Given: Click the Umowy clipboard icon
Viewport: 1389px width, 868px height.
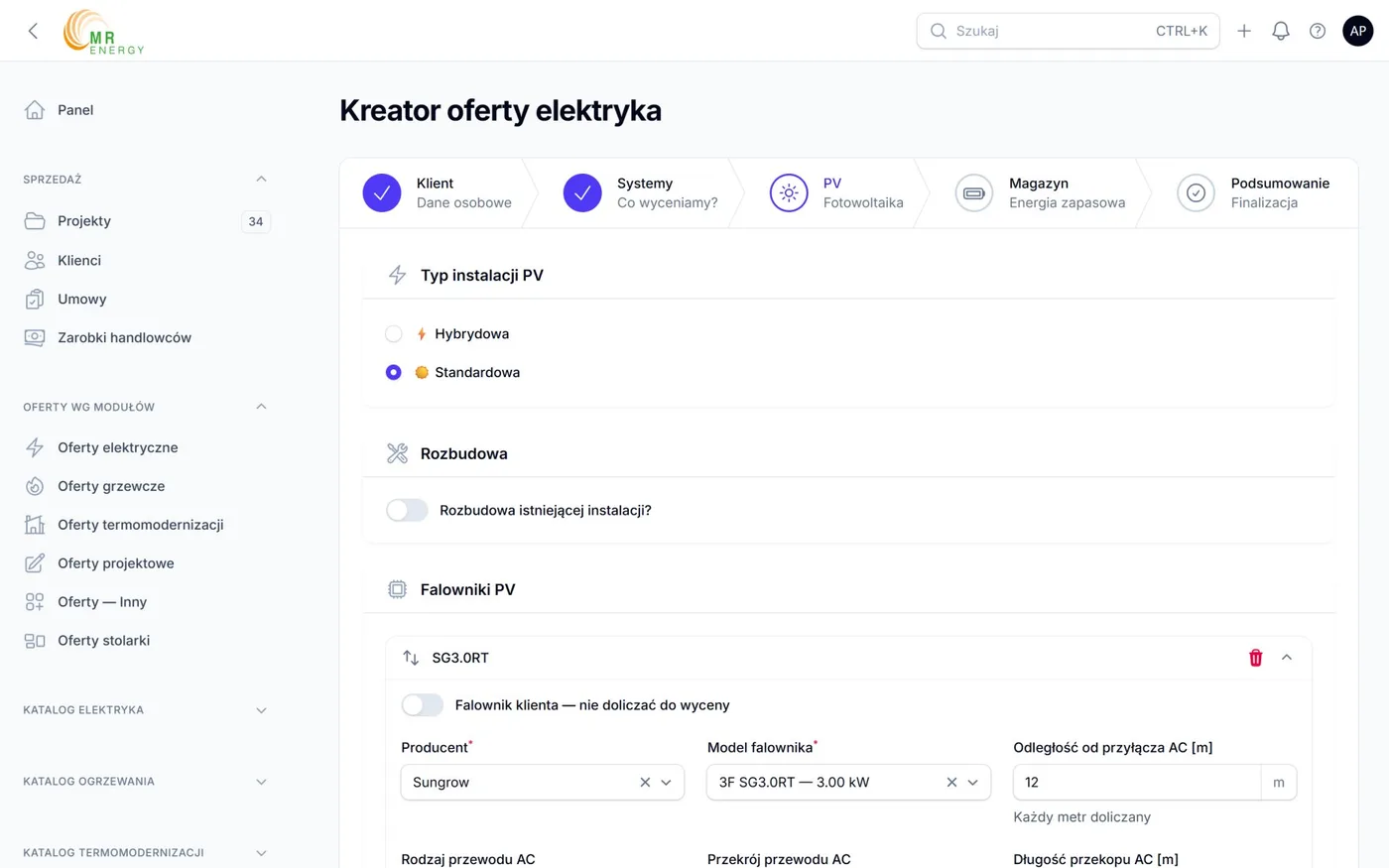Looking at the screenshot, I should 35,299.
